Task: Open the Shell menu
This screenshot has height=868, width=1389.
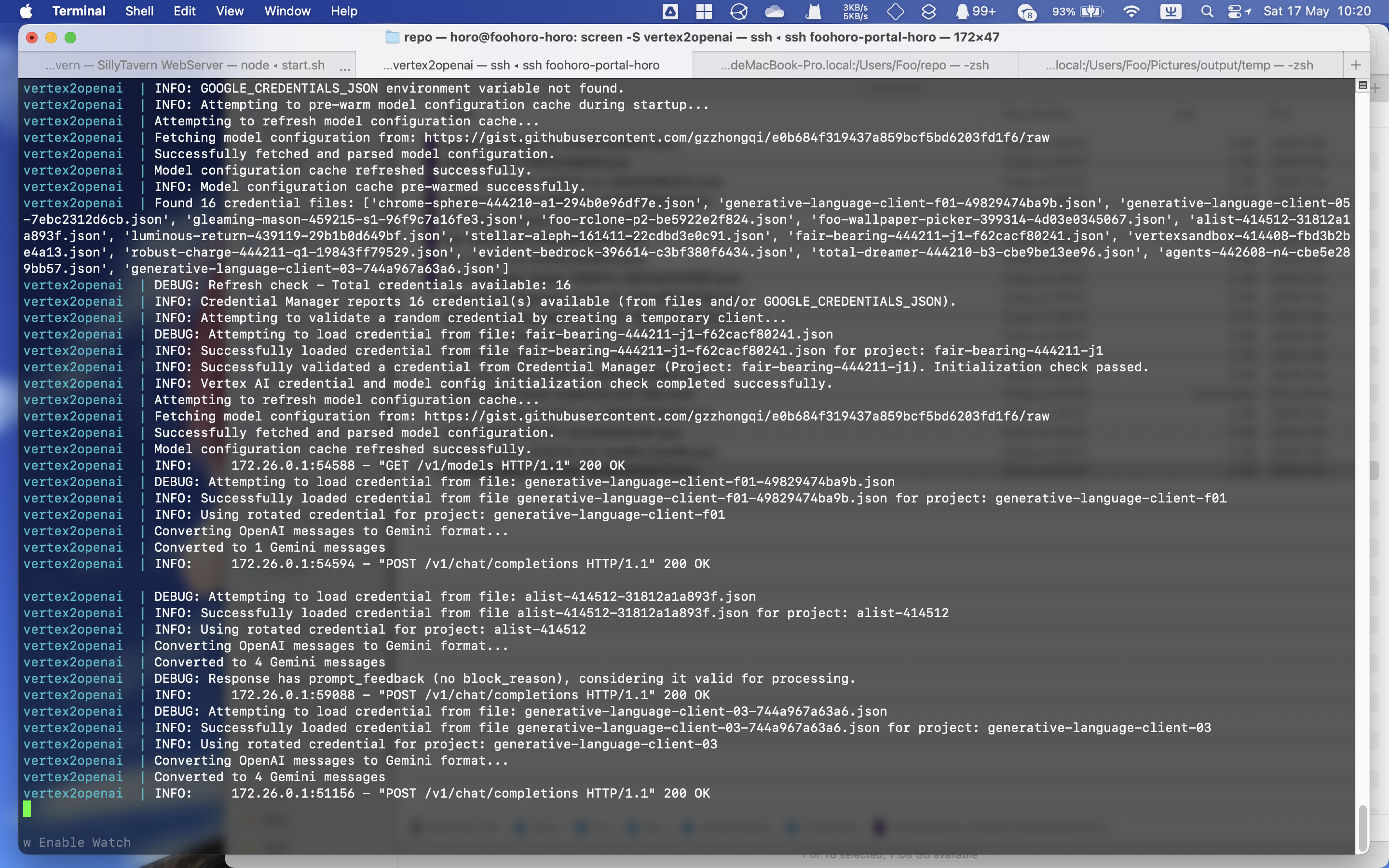Action: click(x=138, y=11)
